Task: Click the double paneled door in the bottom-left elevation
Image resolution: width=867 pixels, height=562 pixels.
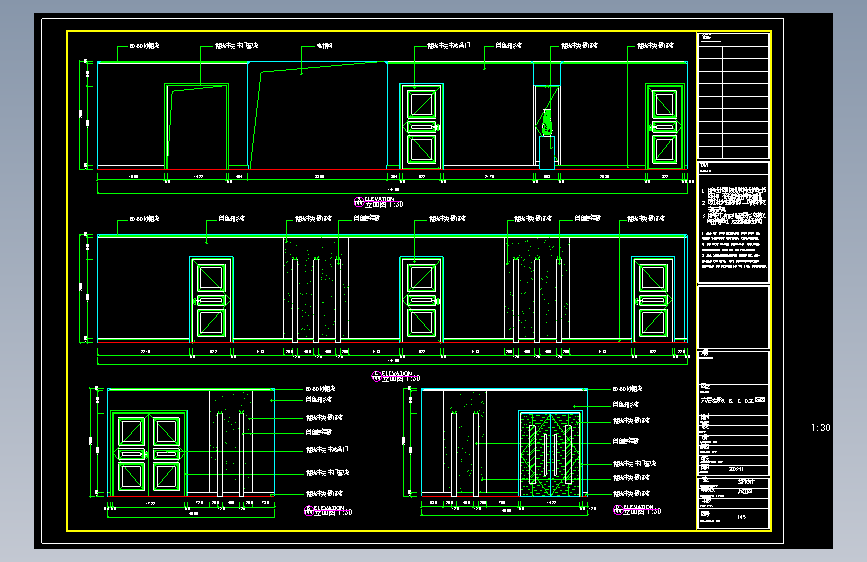Action: coord(149,453)
